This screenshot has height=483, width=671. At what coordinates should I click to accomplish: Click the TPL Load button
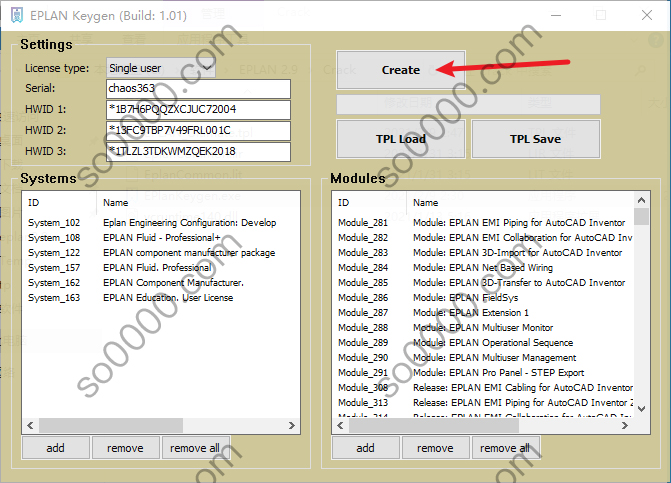pyautogui.click(x=401, y=139)
